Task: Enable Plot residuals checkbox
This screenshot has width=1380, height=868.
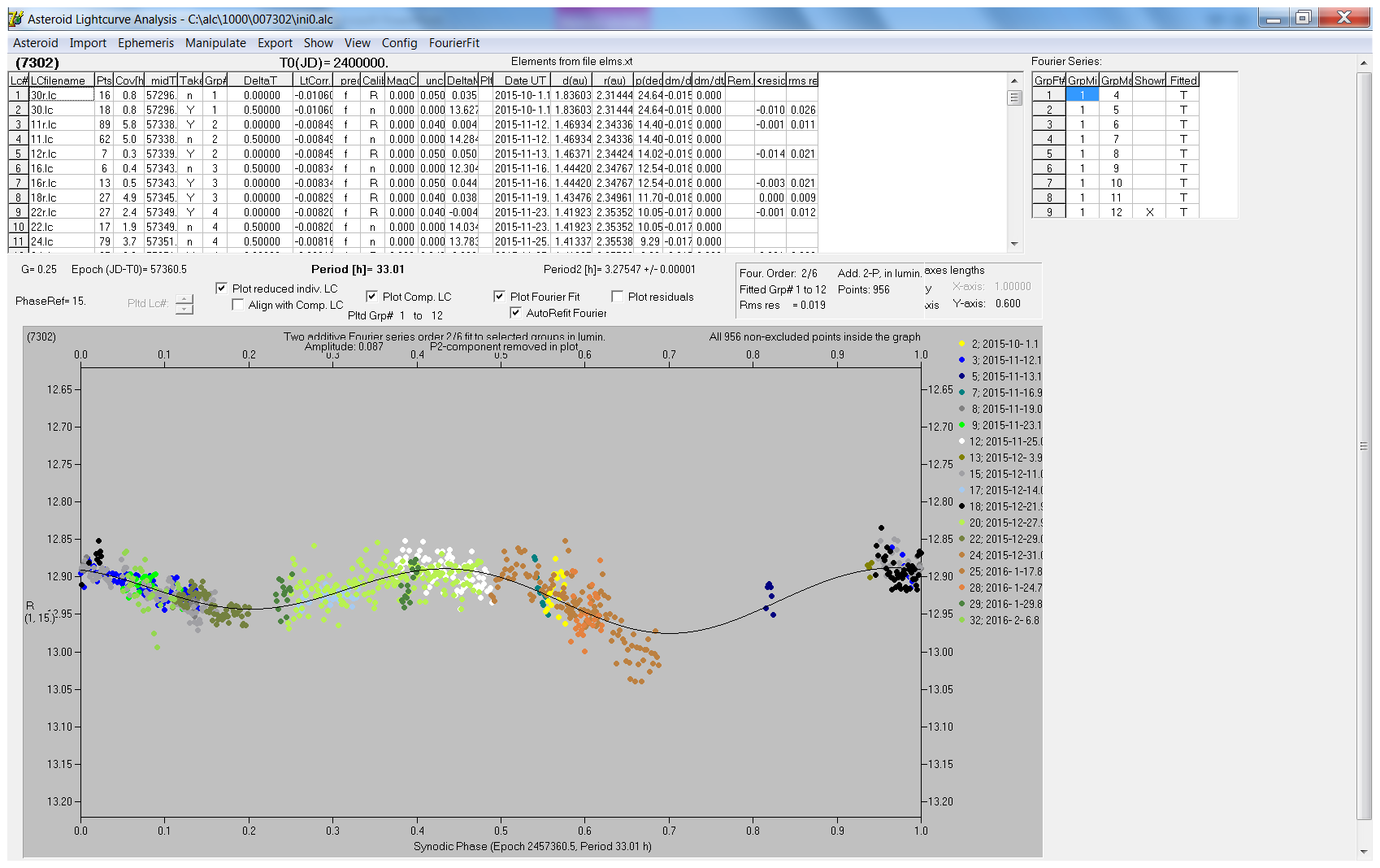Action: tap(617, 297)
